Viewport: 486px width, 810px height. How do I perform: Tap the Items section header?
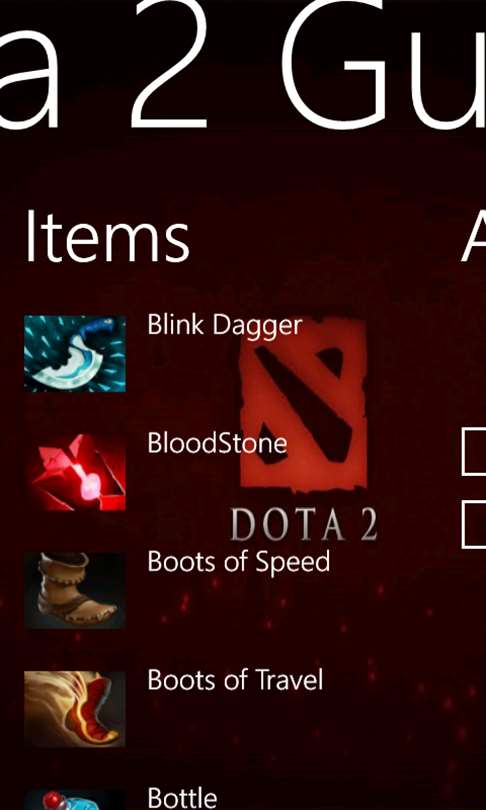pos(107,237)
